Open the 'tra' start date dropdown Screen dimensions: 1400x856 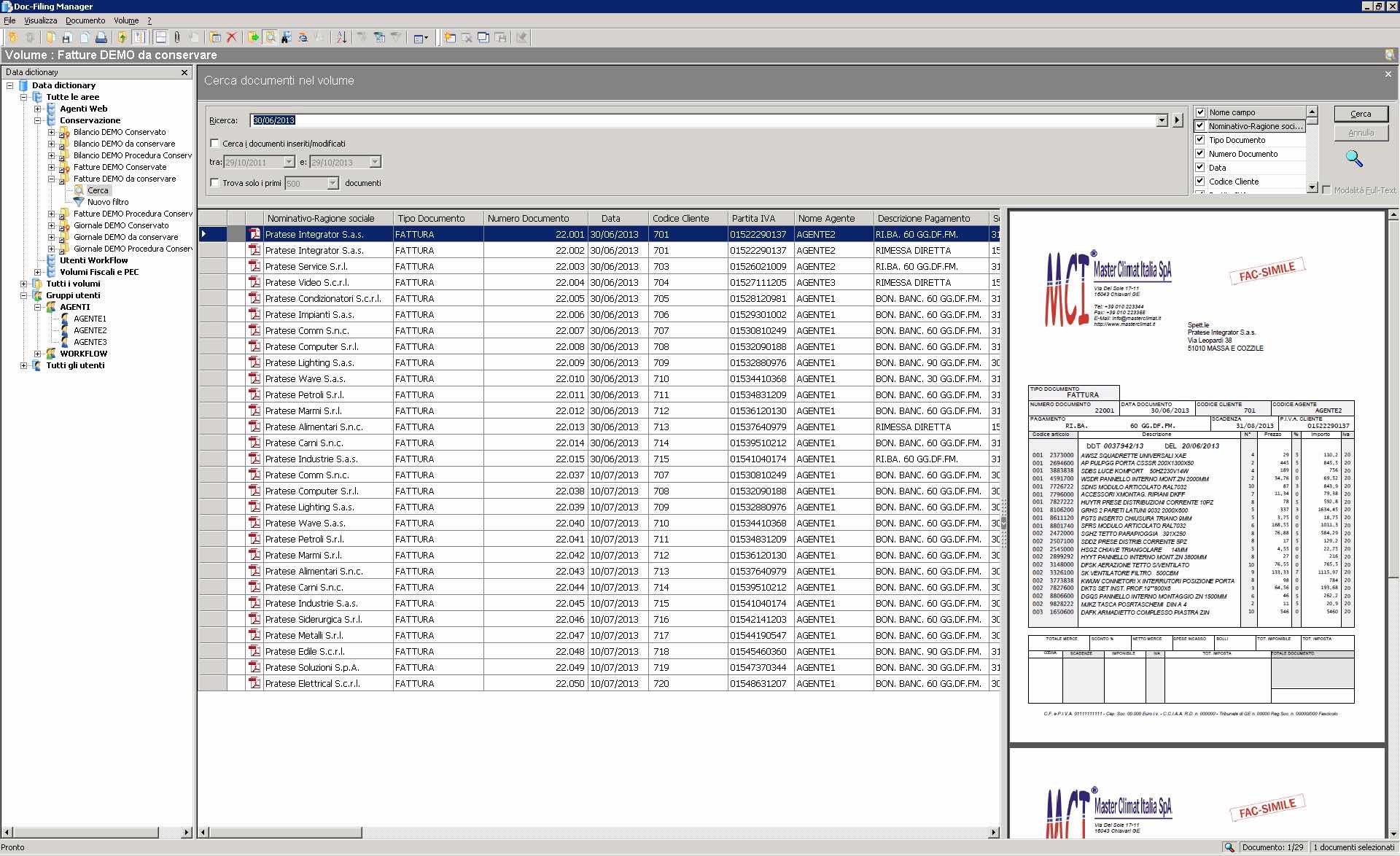289,162
